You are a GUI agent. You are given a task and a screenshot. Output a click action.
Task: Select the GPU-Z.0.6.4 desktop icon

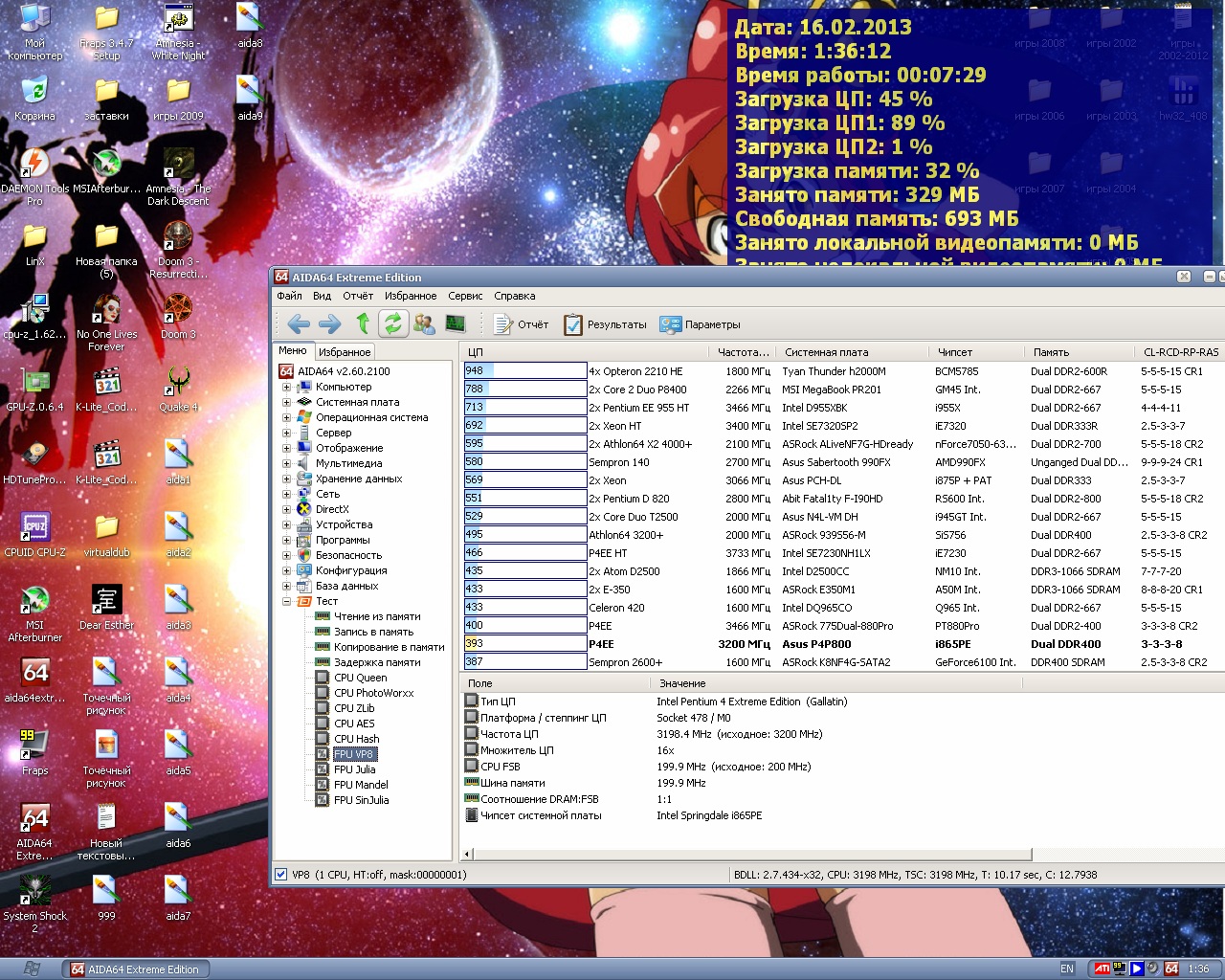(x=34, y=390)
